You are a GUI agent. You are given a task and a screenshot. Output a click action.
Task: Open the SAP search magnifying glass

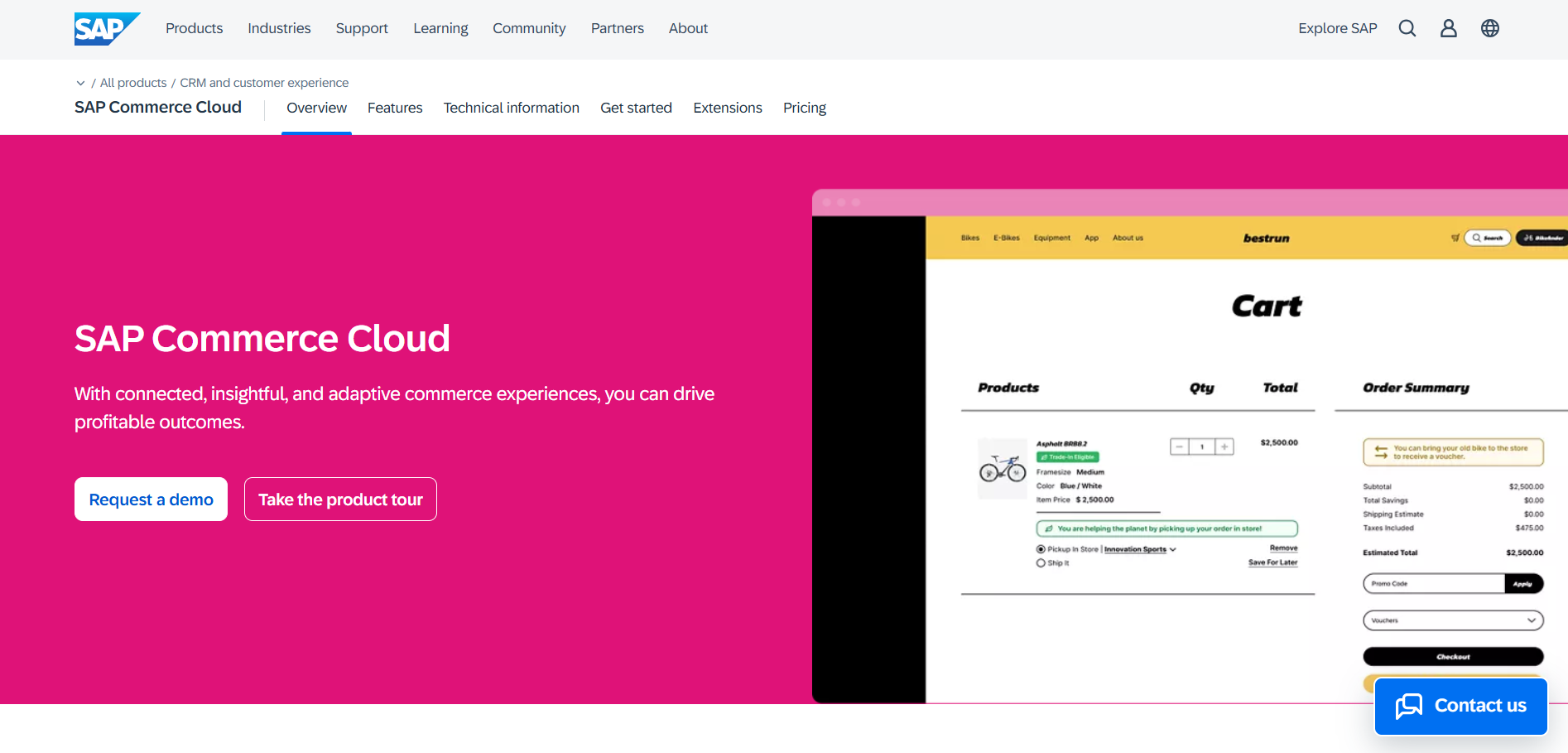point(1407,27)
